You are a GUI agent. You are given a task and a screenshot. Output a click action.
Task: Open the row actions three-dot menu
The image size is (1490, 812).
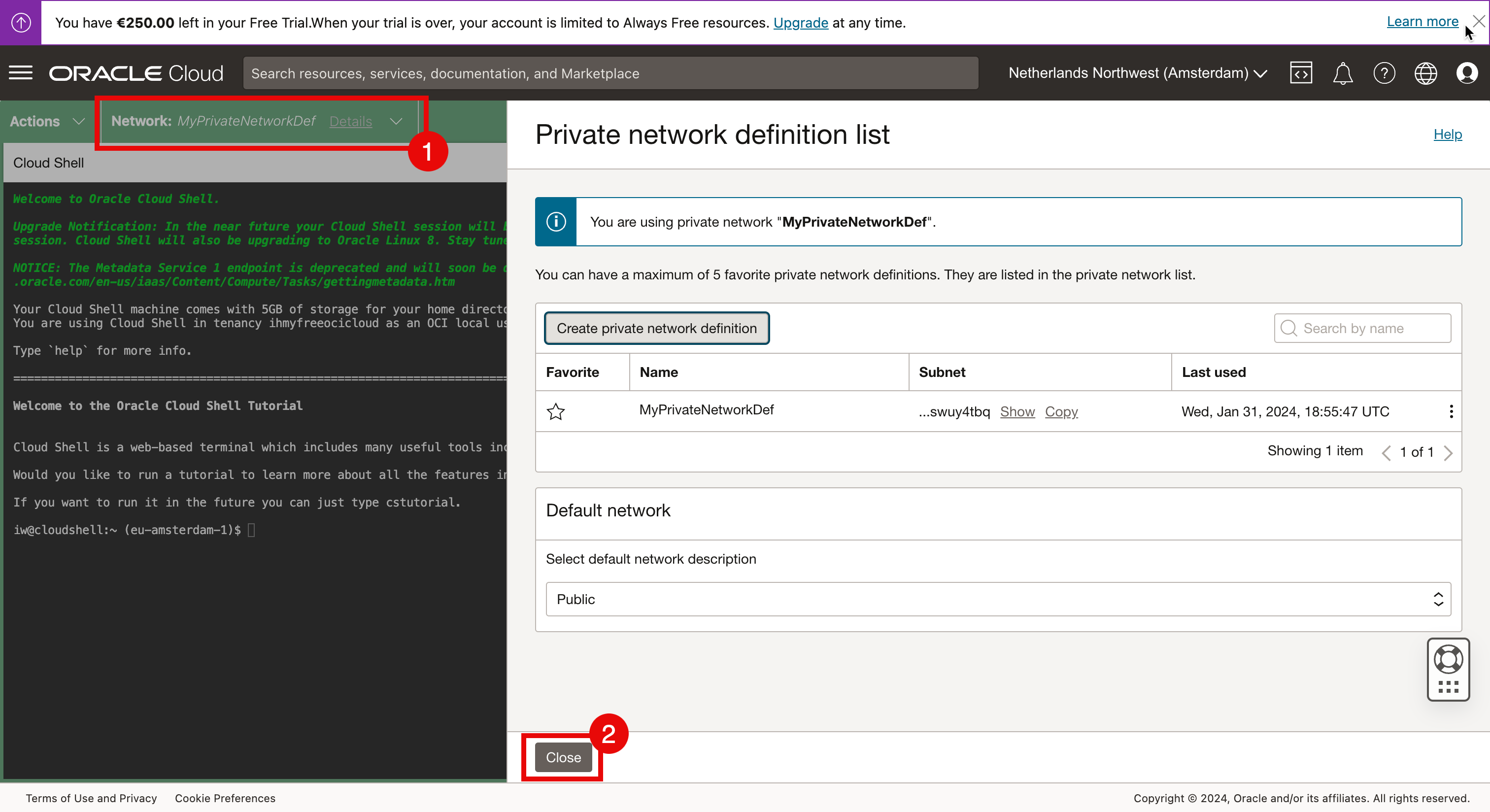1451,411
